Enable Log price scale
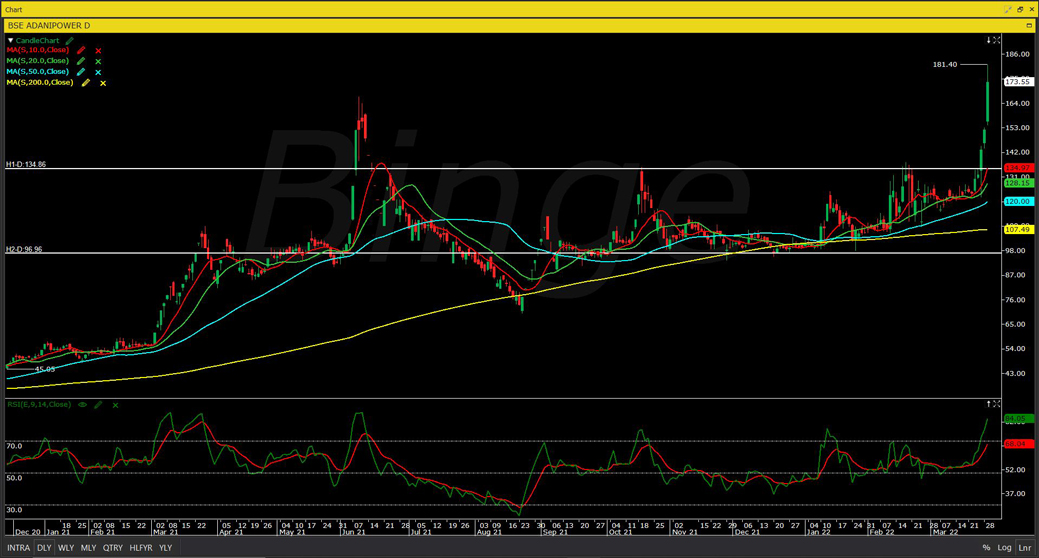 click(x=1005, y=548)
